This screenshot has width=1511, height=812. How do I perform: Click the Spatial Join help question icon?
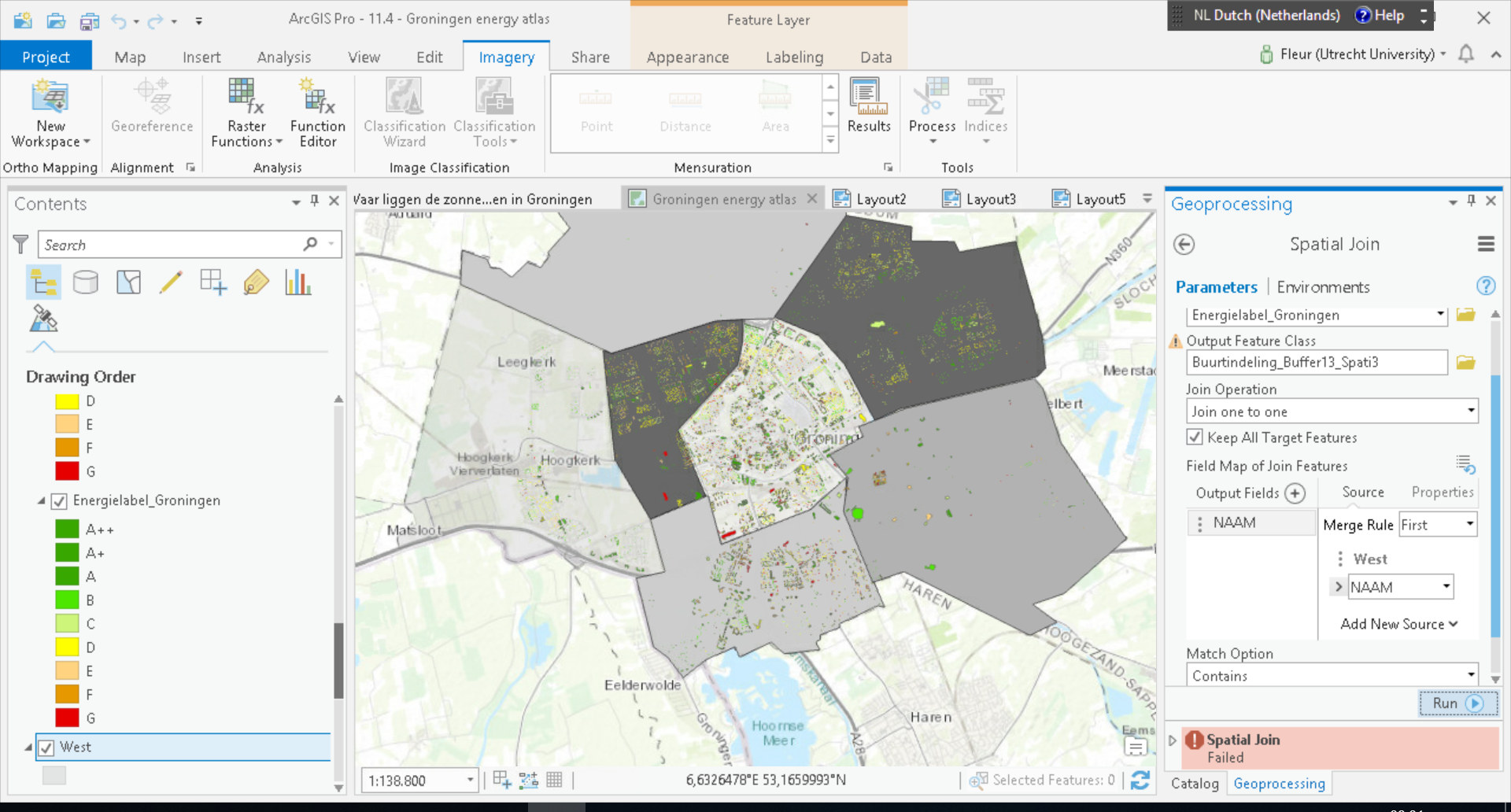(1486, 286)
